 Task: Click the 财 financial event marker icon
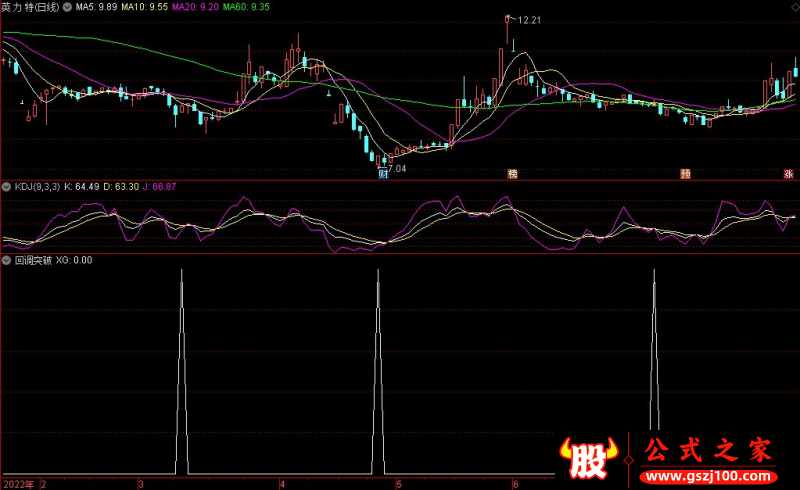pyautogui.click(x=384, y=174)
